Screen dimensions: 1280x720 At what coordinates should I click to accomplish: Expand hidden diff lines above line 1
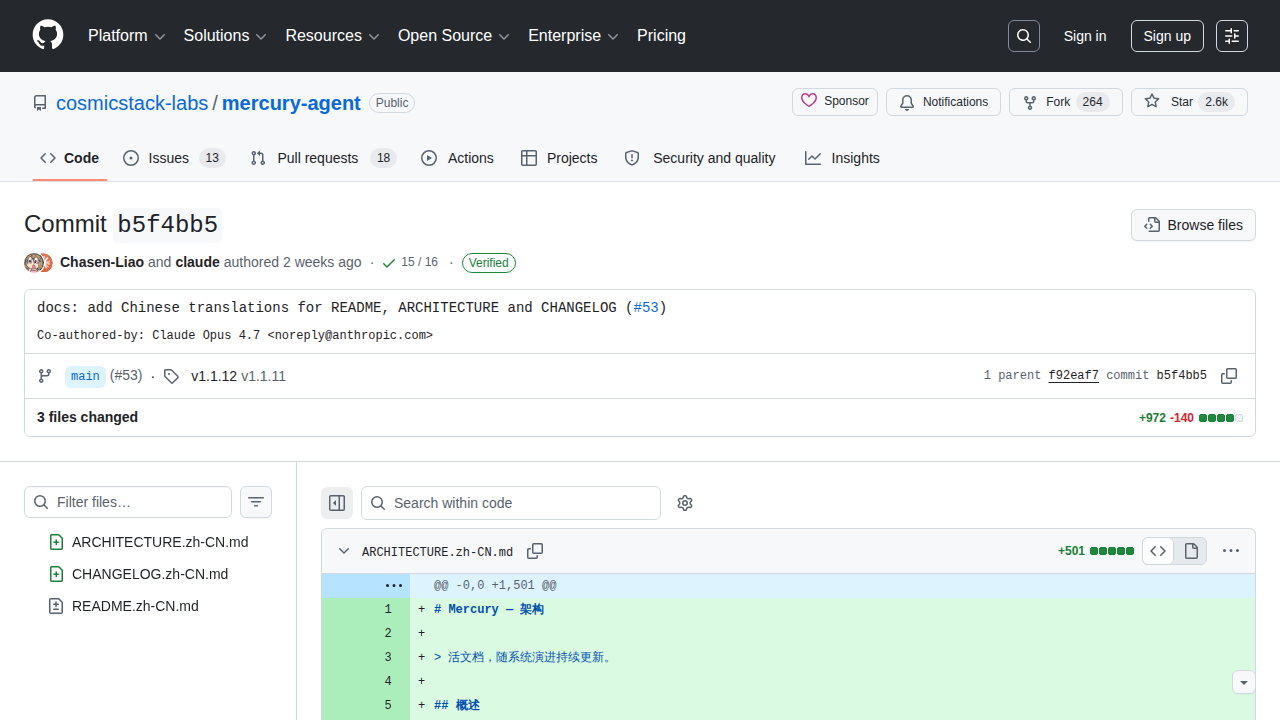click(393, 585)
